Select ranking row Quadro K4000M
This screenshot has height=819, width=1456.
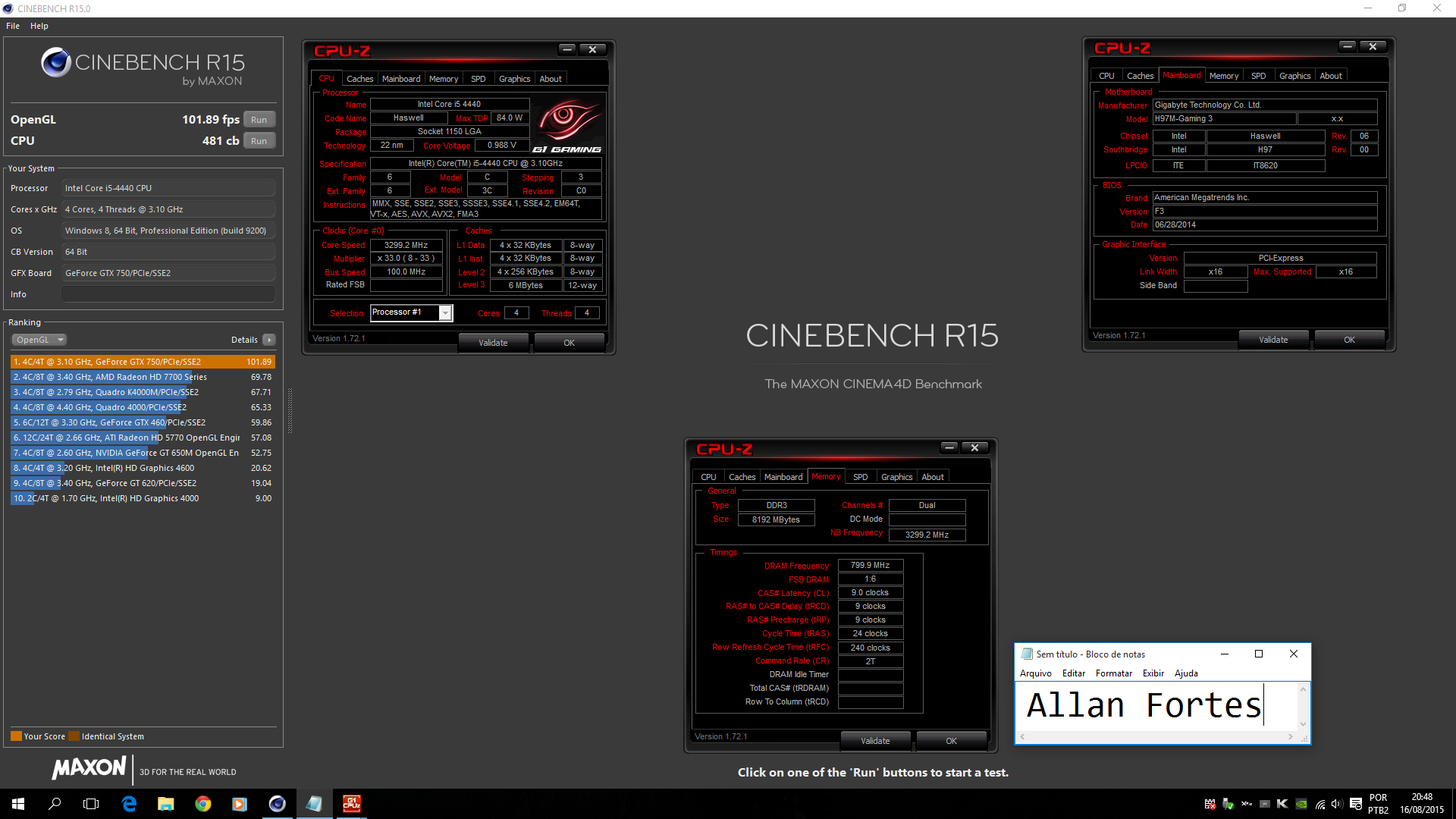pyautogui.click(x=143, y=392)
